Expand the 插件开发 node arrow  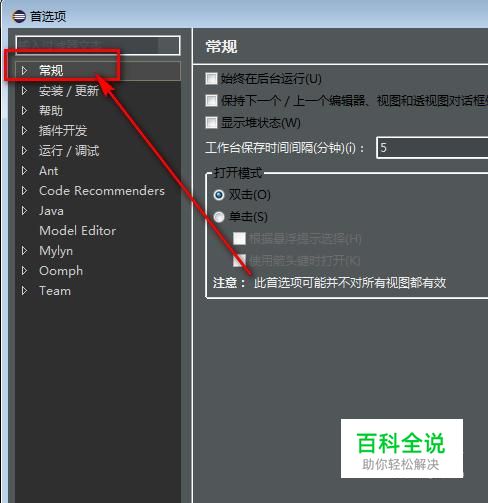[x=24, y=130]
